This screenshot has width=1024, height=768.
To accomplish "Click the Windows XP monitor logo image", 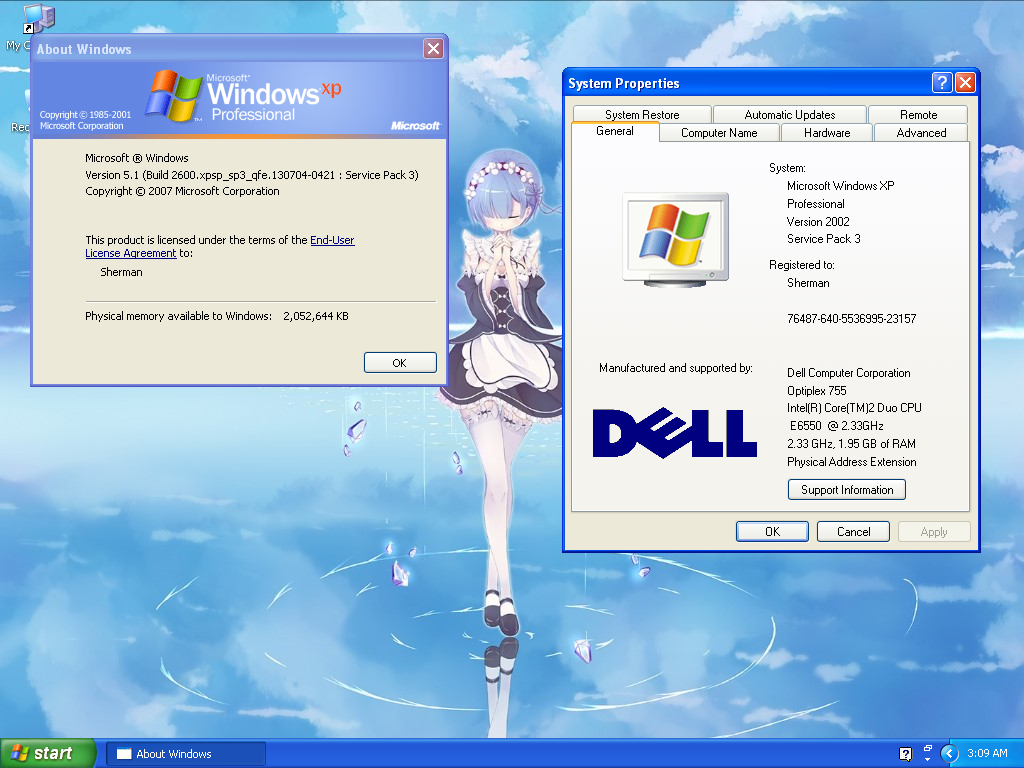I will click(676, 239).
